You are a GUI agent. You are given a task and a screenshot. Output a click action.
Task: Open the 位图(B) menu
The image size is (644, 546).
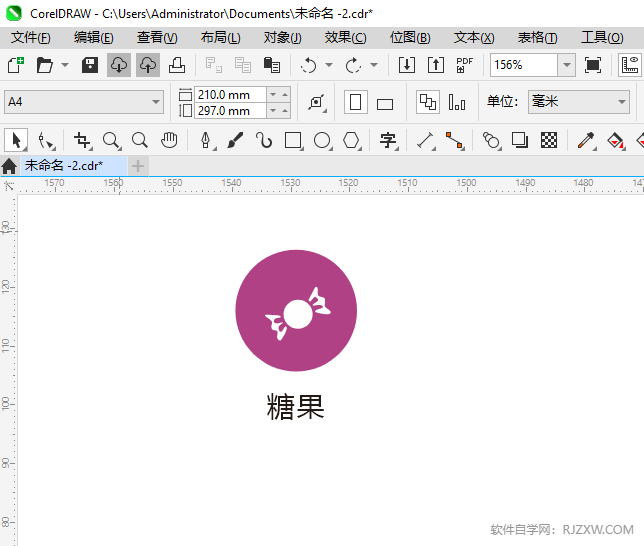point(410,38)
